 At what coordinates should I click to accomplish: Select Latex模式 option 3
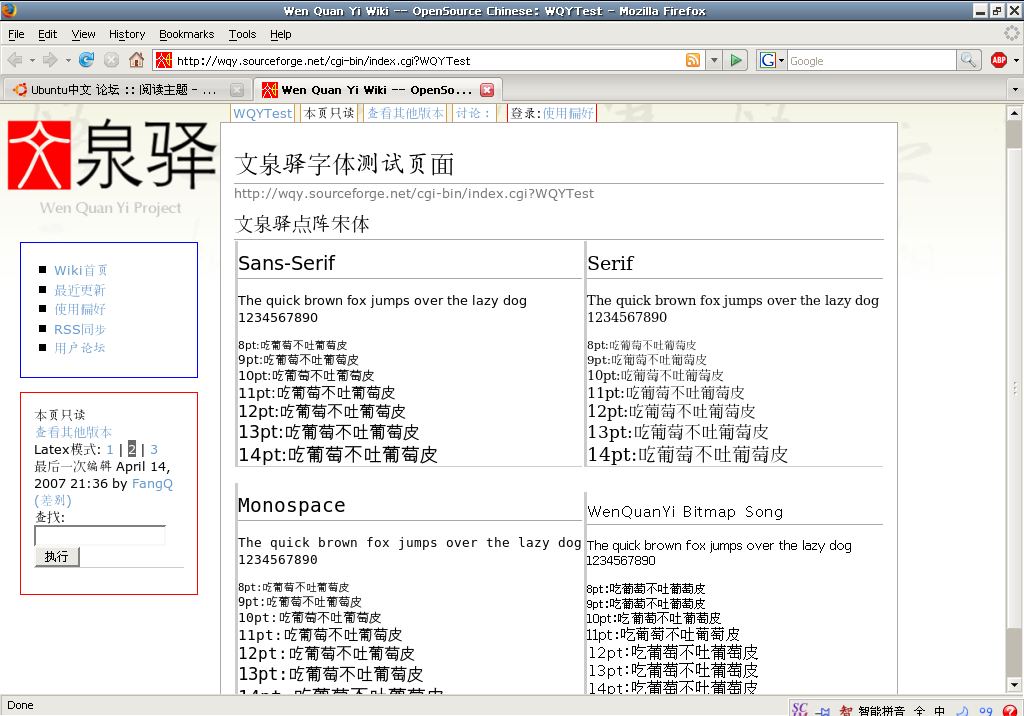click(x=154, y=449)
